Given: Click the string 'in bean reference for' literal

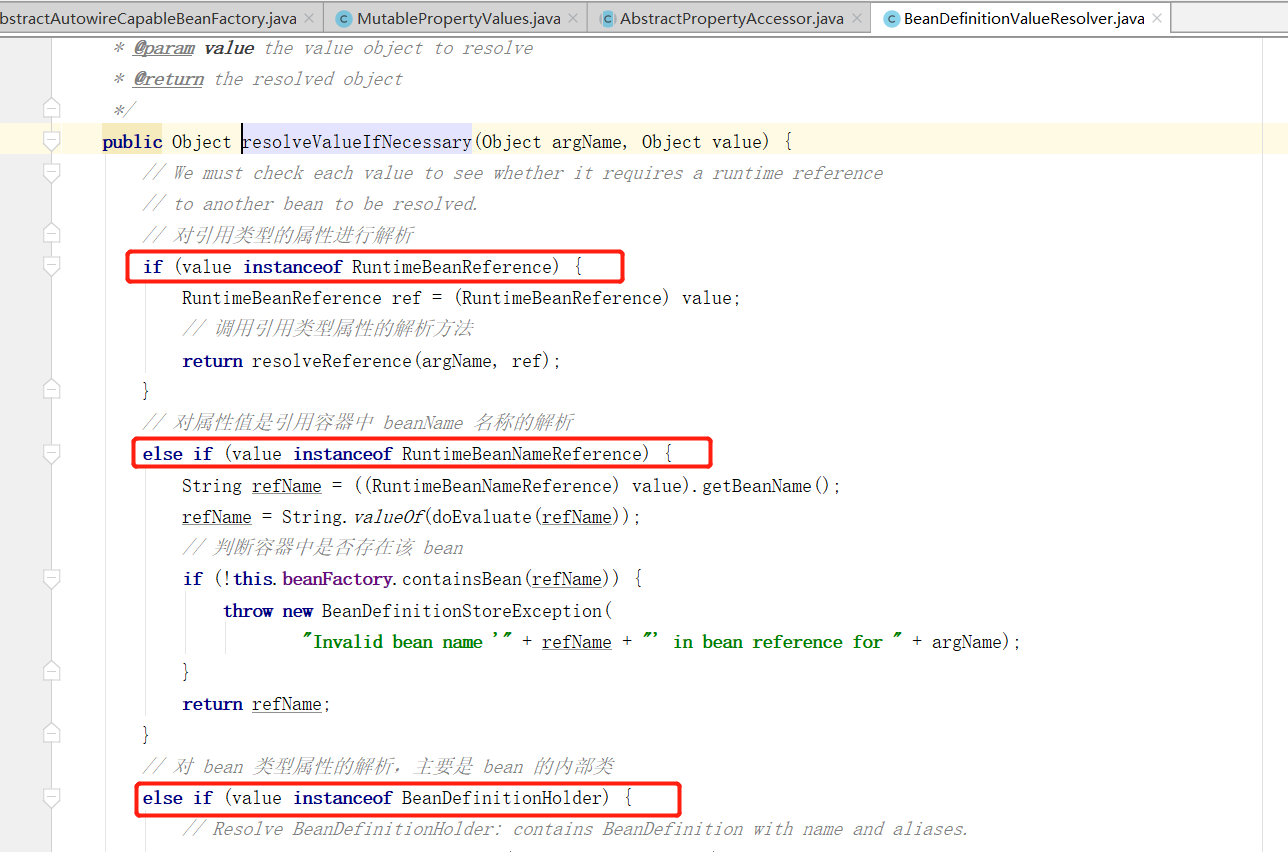Looking at the screenshot, I should pyautogui.click(x=773, y=642).
